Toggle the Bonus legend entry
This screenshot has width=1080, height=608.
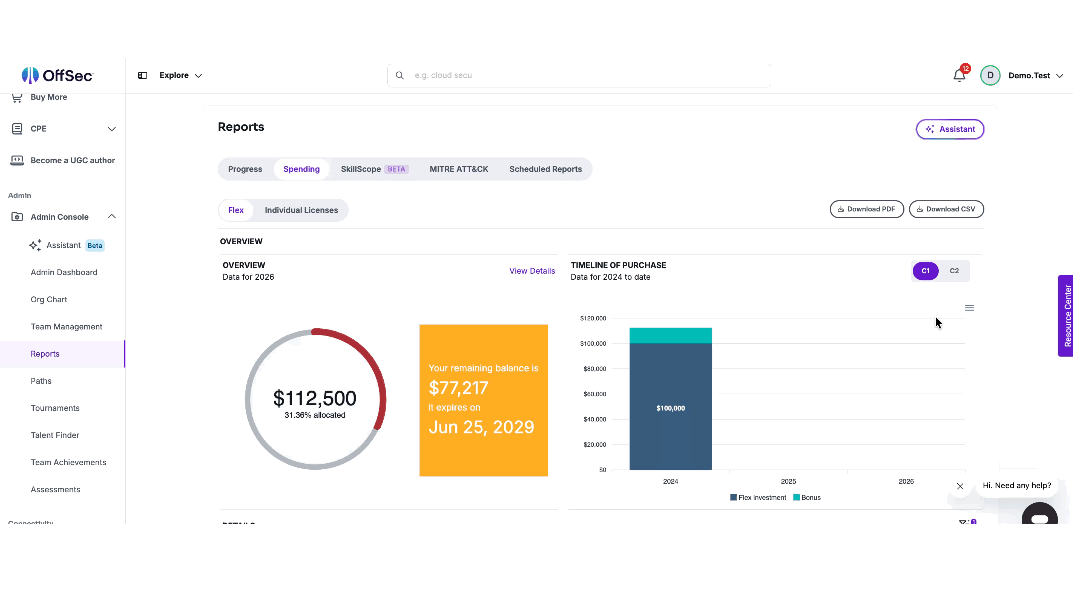pyautogui.click(x=807, y=498)
